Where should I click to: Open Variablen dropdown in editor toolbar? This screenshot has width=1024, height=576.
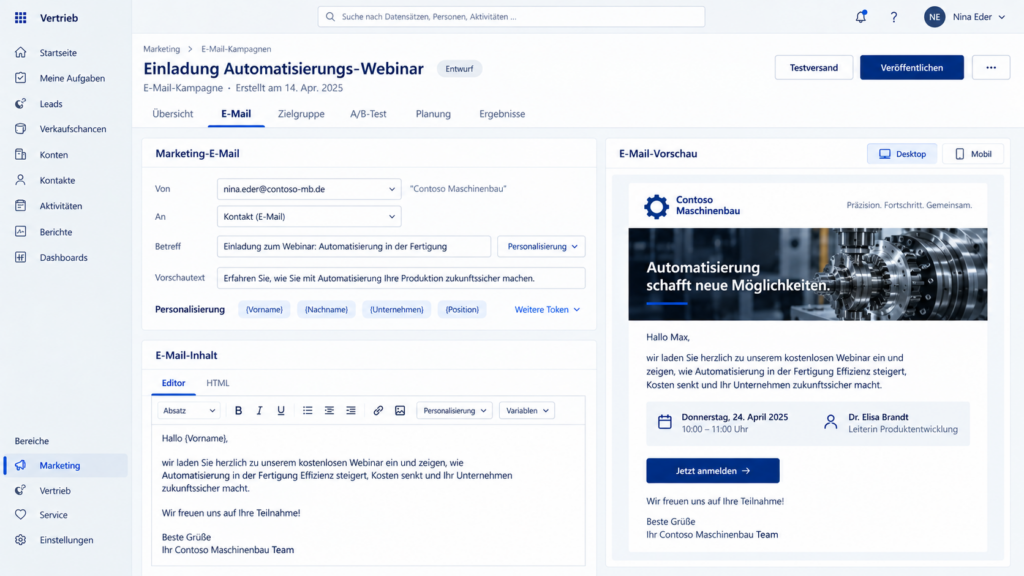pos(527,411)
